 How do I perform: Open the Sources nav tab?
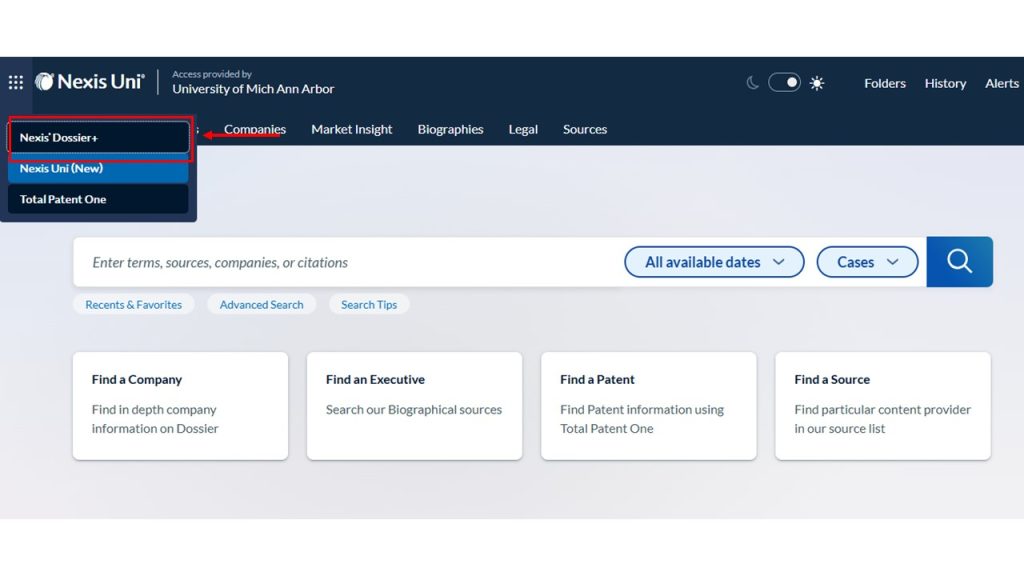585,129
